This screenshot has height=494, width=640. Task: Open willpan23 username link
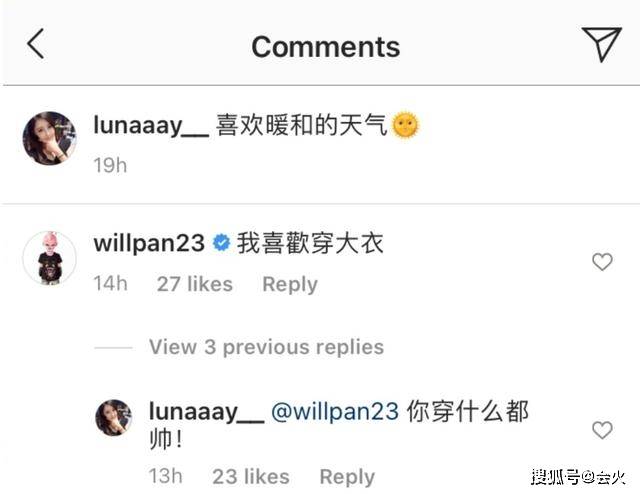point(149,243)
